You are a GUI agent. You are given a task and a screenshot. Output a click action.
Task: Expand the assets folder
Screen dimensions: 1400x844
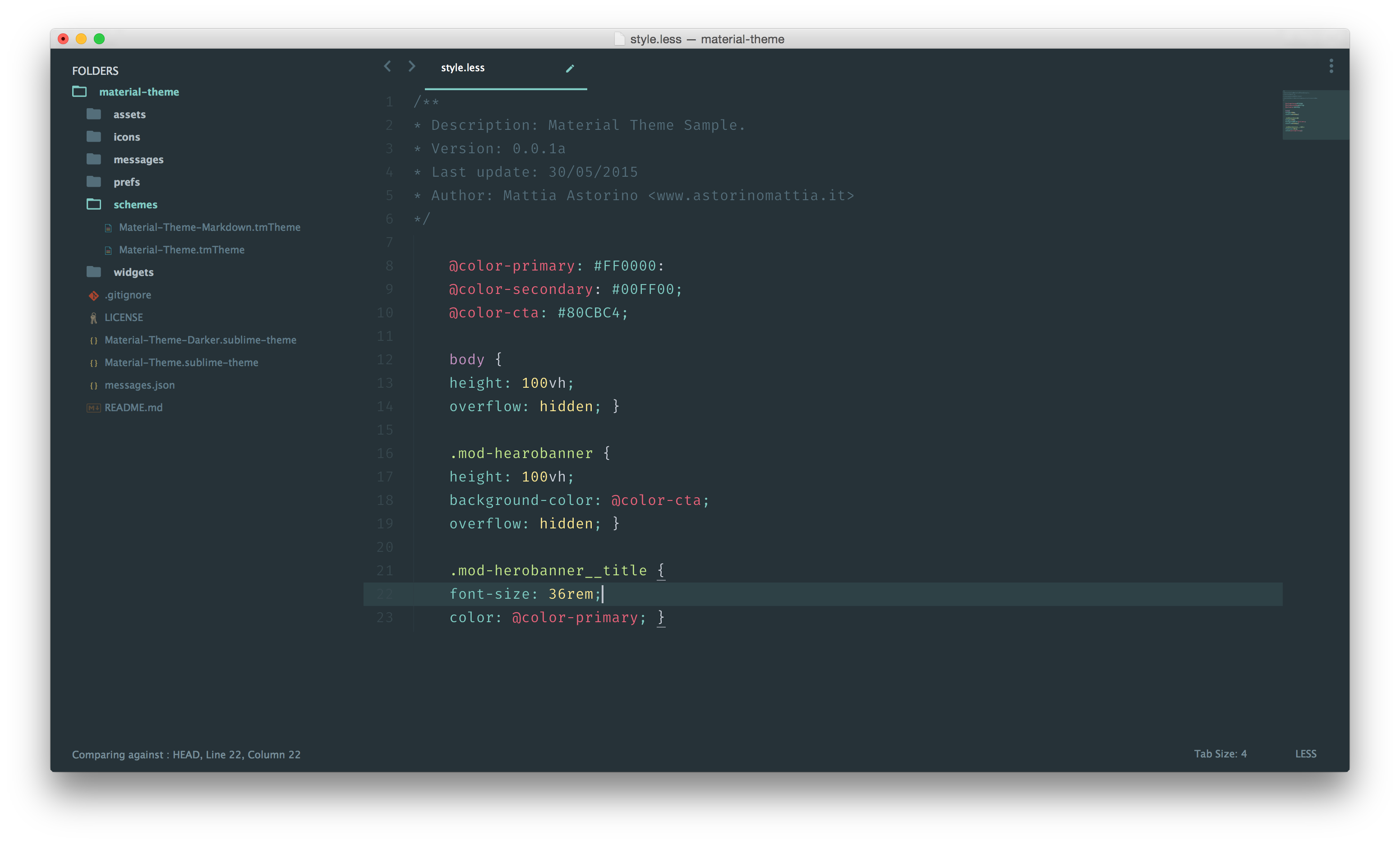(129, 114)
